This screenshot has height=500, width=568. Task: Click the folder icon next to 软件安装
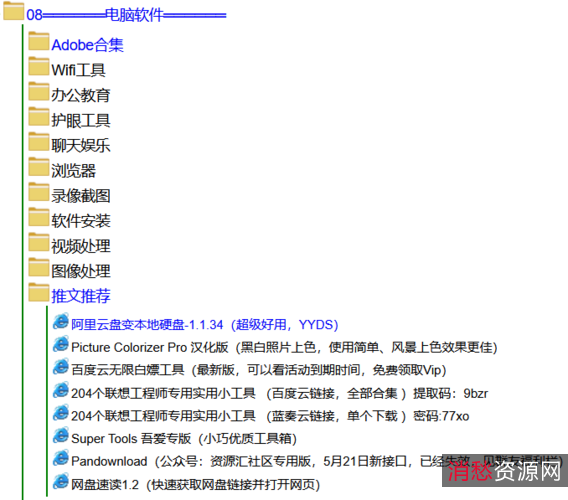tap(39, 217)
